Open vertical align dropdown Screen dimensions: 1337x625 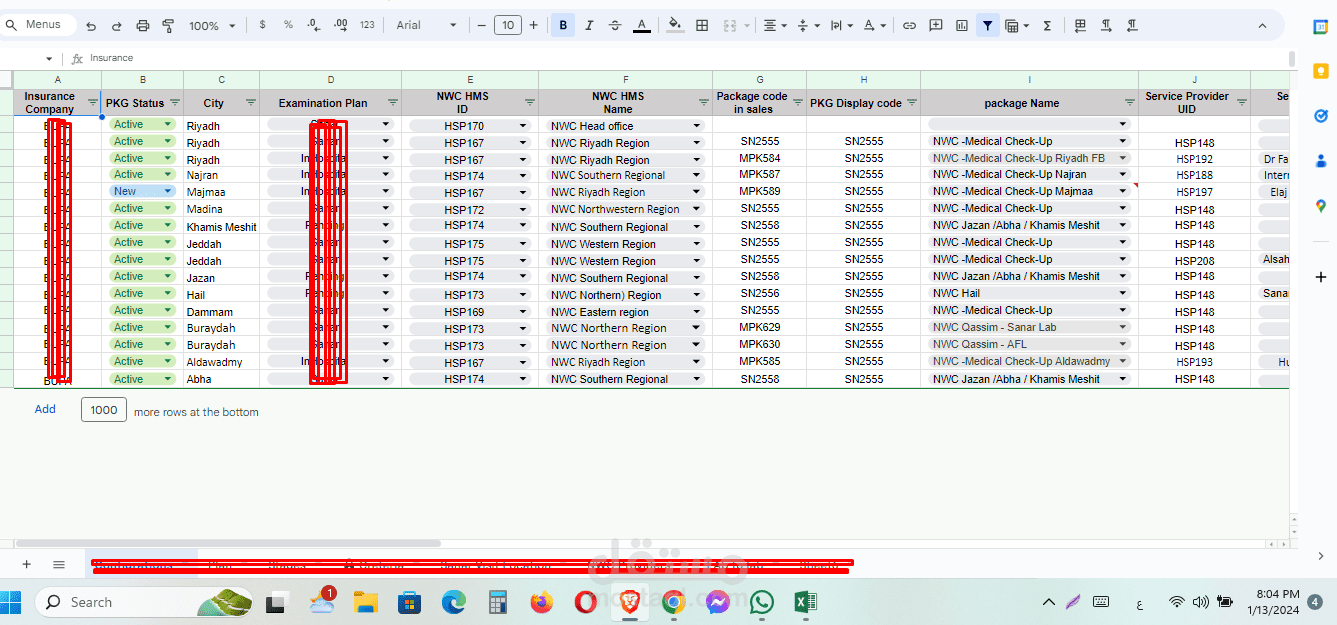coord(807,25)
